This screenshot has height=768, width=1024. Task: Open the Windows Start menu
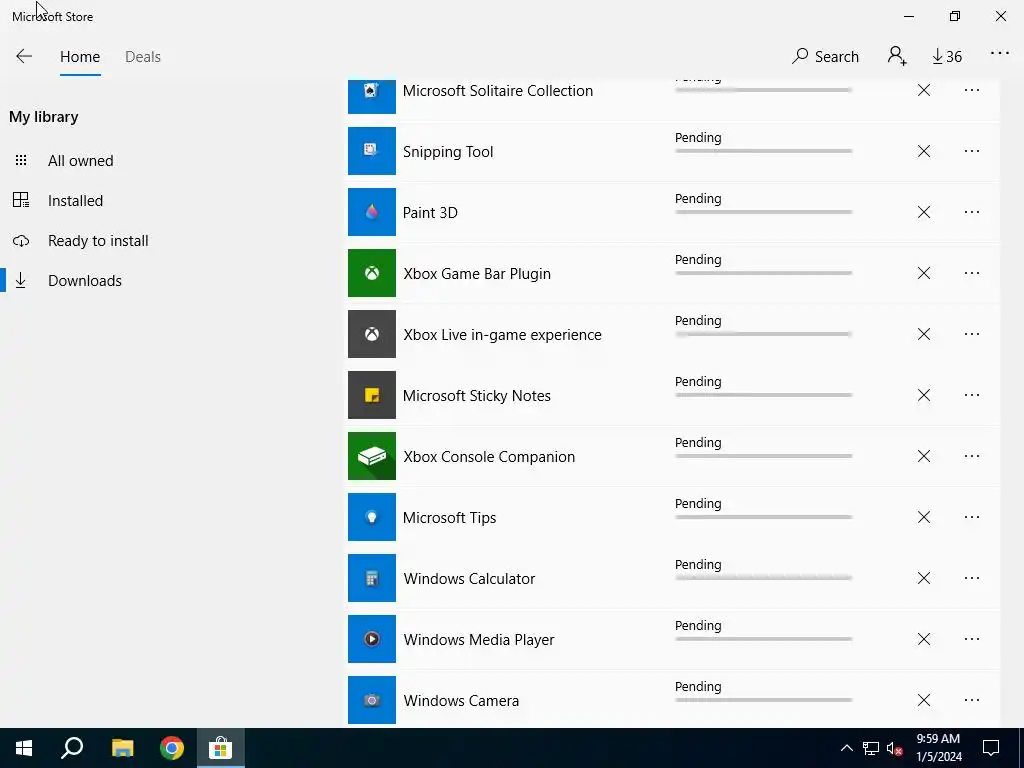(x=24, y=748)
